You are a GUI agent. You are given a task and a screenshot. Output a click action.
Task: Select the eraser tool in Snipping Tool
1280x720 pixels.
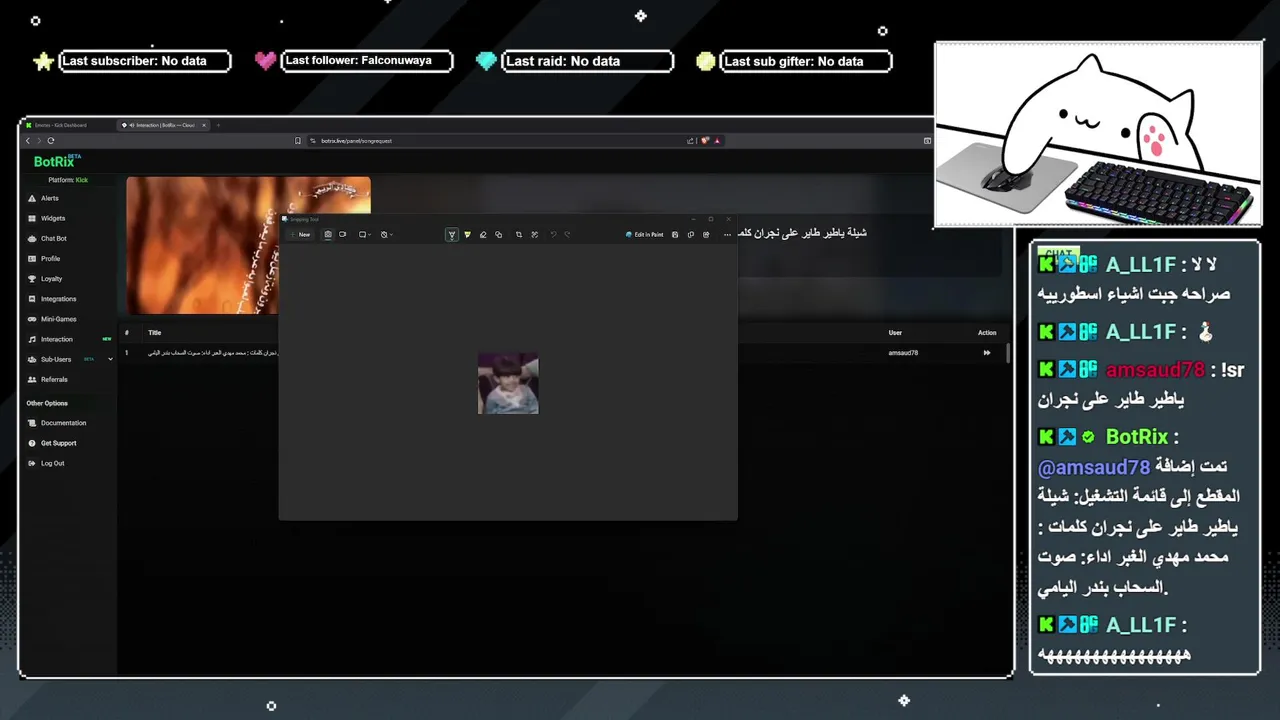[x=483, y=234]
